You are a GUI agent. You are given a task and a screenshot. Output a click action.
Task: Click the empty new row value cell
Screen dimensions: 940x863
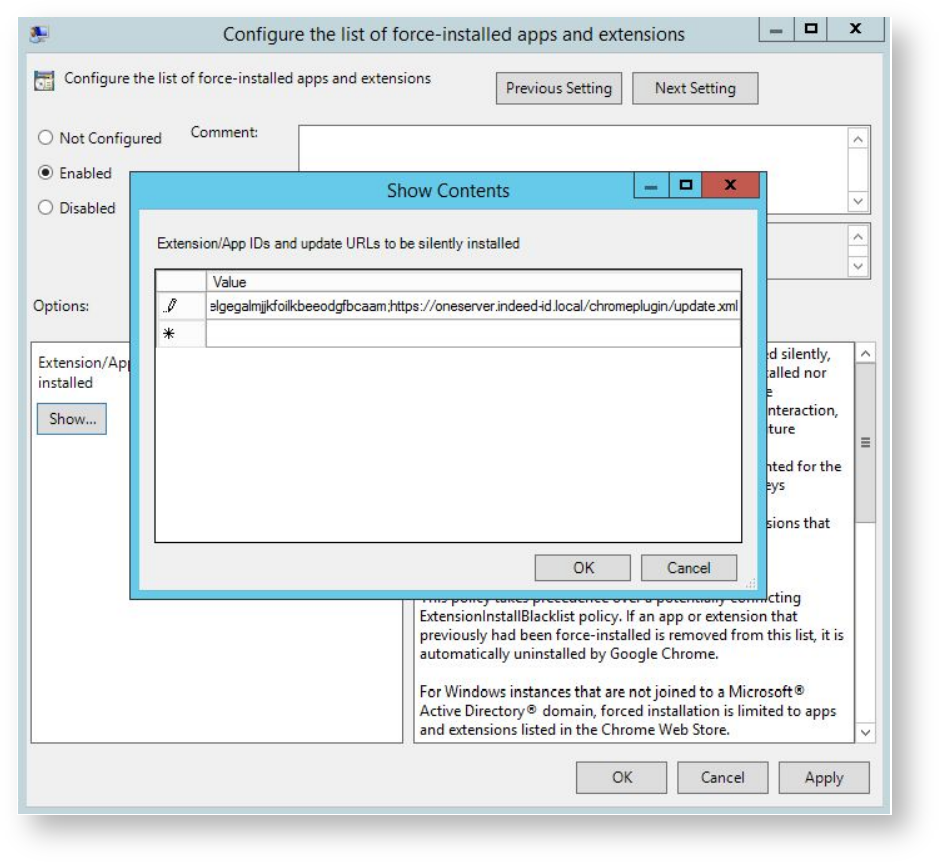(x=473, y=334)
